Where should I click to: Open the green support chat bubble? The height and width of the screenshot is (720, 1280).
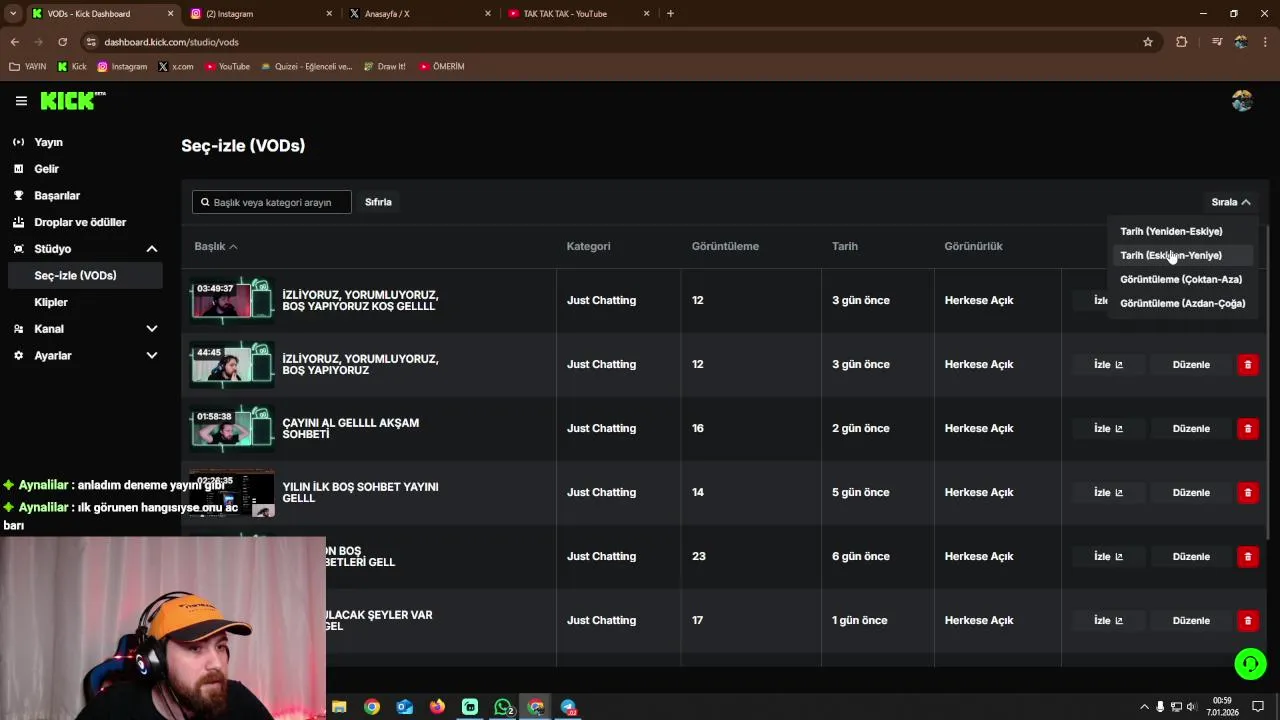coord(1250,663)
